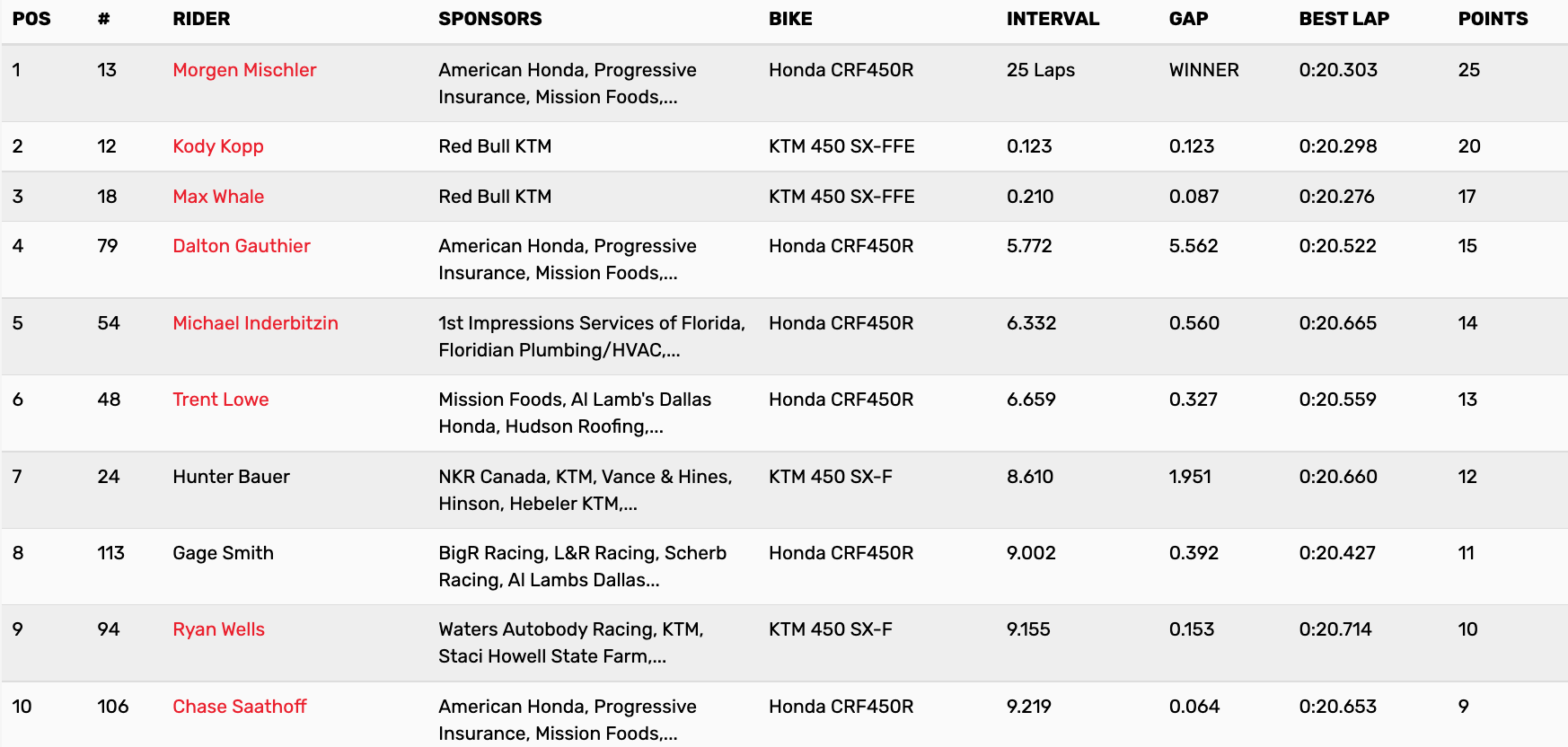Click the WINNER gap cell

tap(1203, 70)
